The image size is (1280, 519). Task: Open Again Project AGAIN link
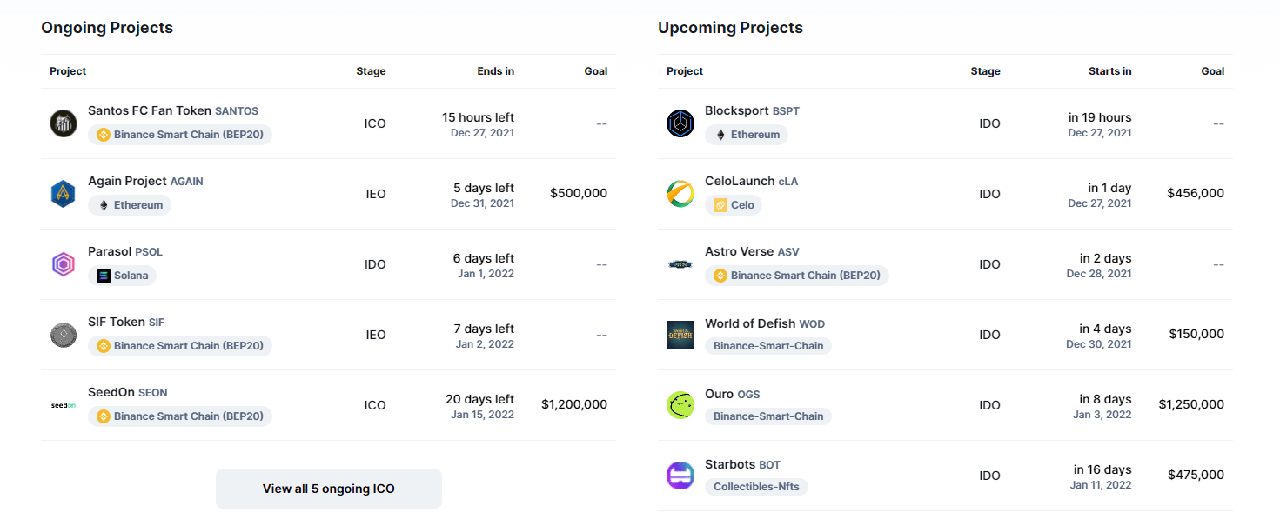coord(146,181)
